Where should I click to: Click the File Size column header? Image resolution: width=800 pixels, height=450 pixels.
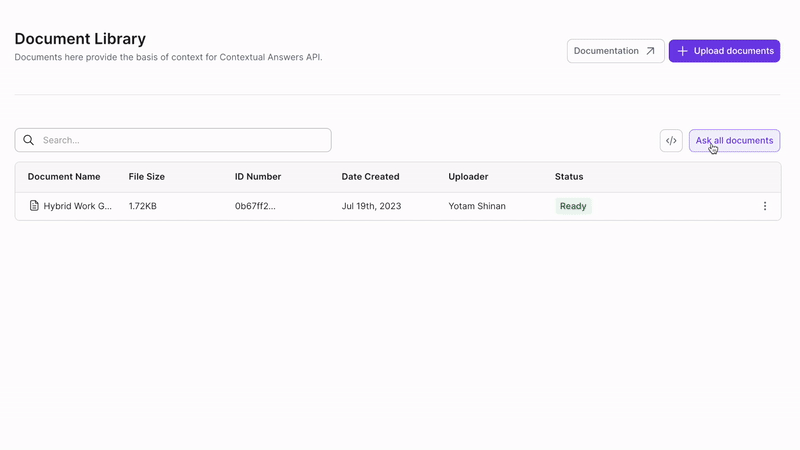coord(147,177)
